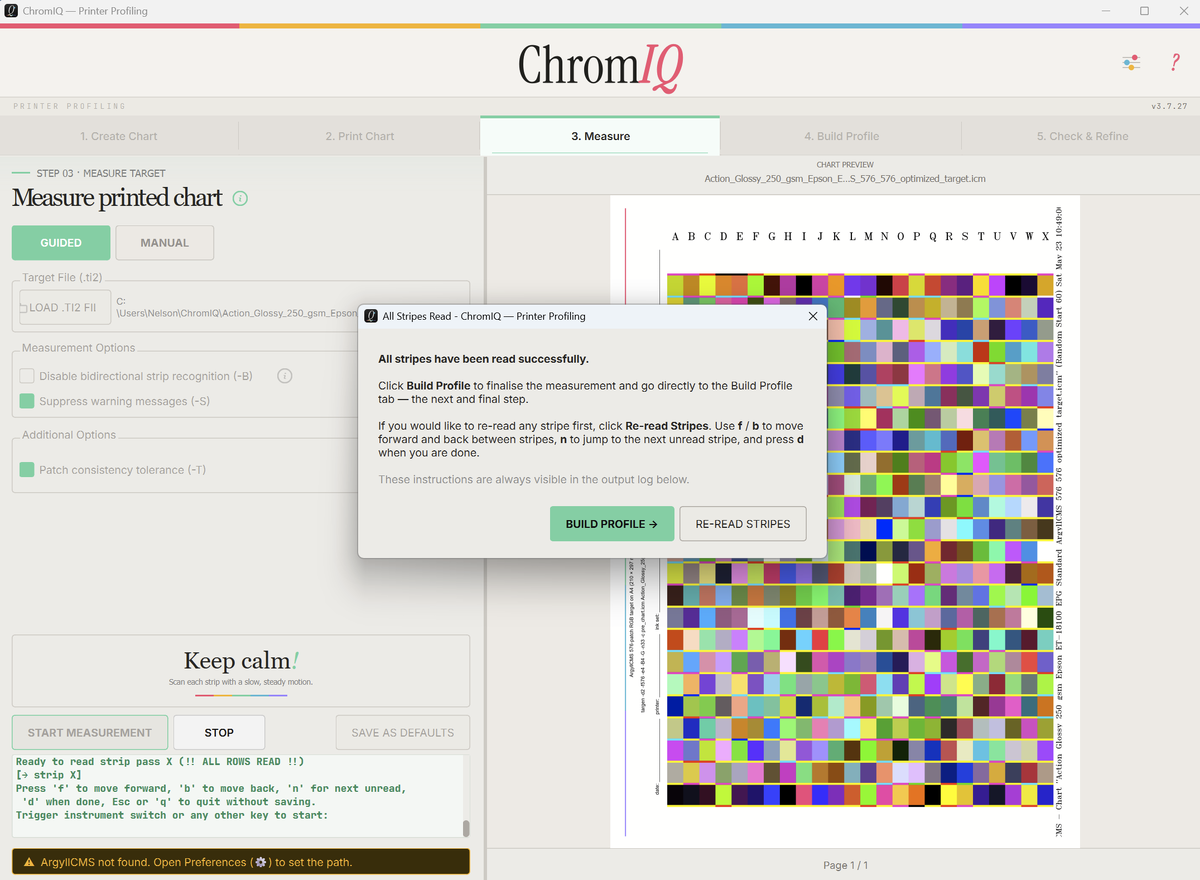The width and height of the screenshot is (1200, 880).
Task: Click 'Ready to read strip pass X' log line
Action: (x=160, y=762)
